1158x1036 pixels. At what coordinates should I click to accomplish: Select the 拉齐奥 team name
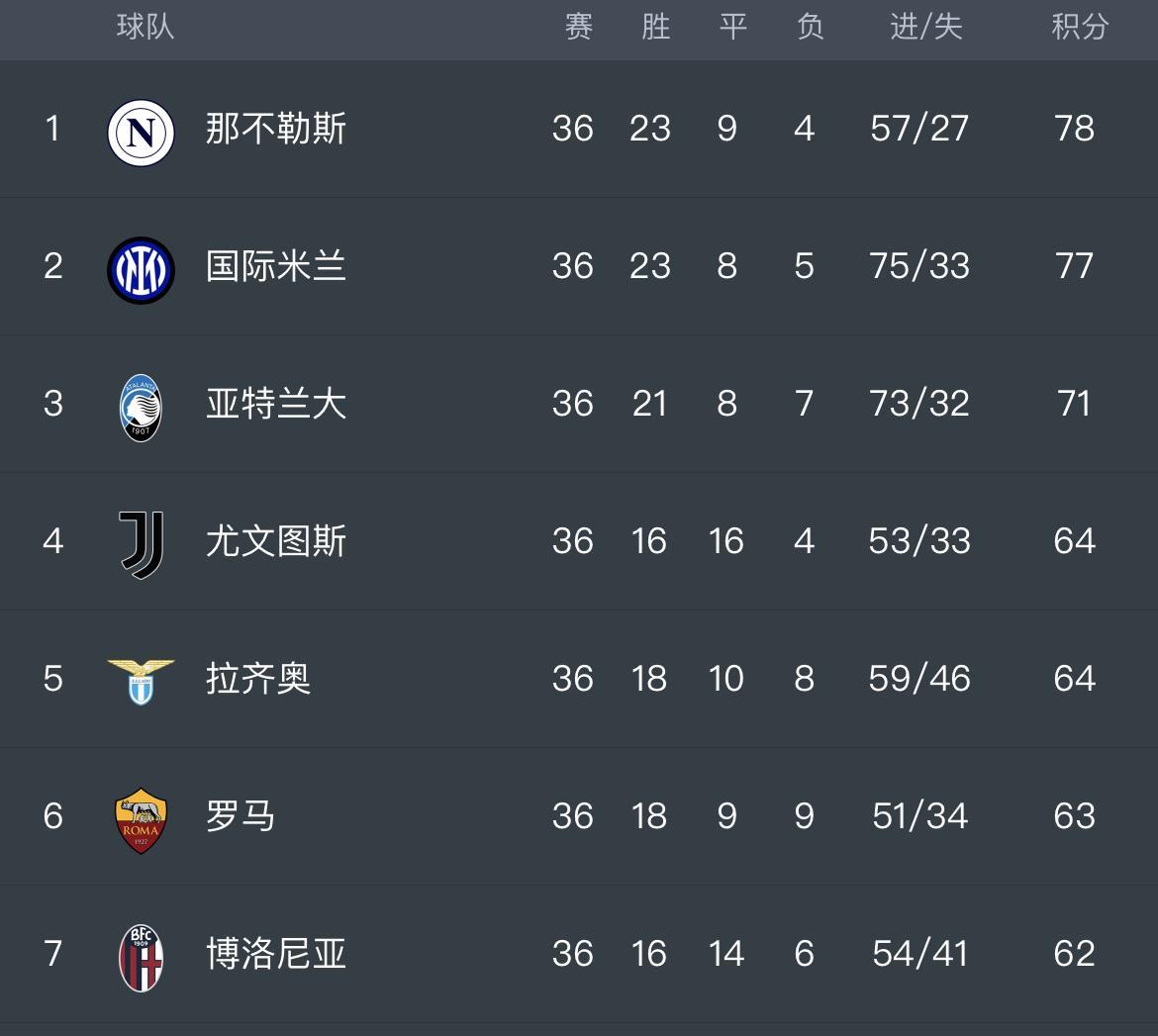click(257, 678)
